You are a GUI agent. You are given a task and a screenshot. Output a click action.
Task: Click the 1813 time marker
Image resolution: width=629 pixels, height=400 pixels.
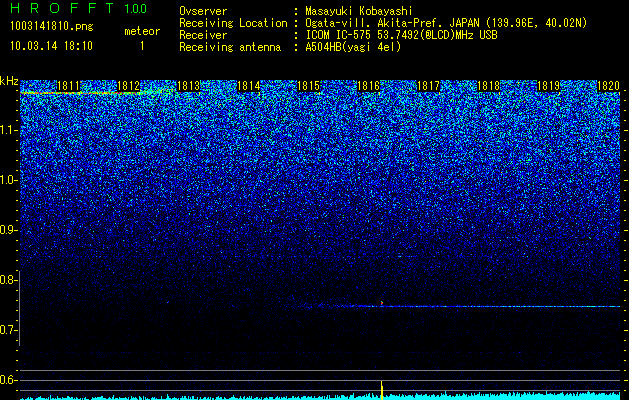point(189,86)
